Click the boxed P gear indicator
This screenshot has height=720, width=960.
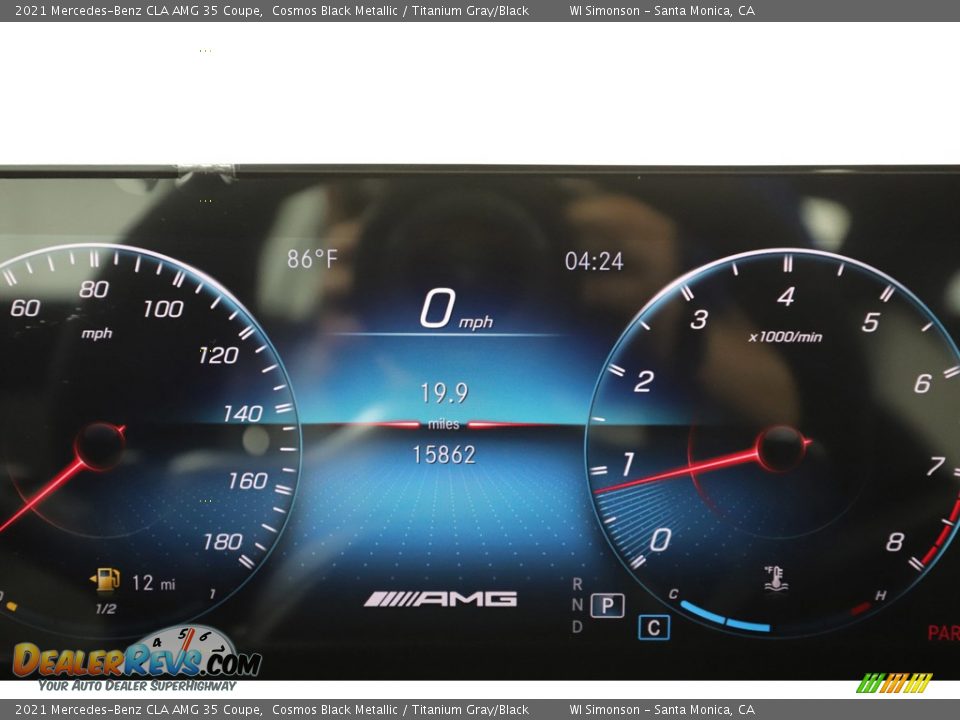coord(607,606)
